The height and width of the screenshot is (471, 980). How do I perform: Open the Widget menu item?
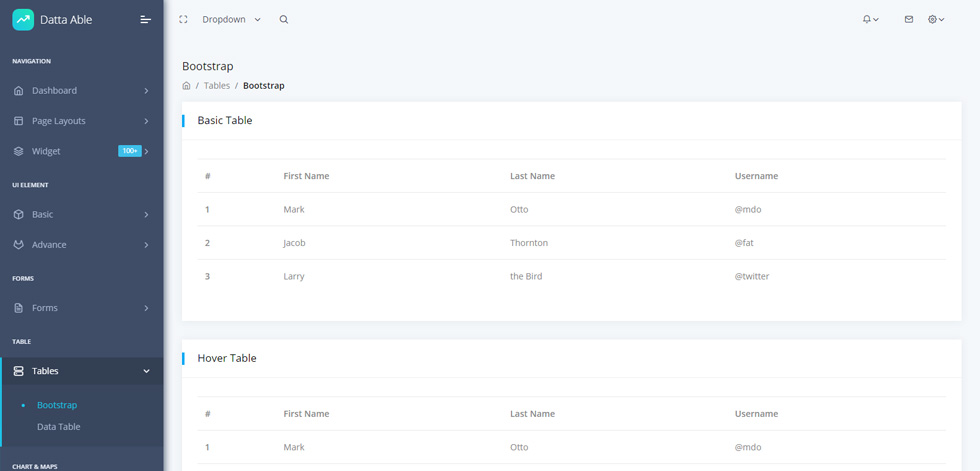click(81, 151)
